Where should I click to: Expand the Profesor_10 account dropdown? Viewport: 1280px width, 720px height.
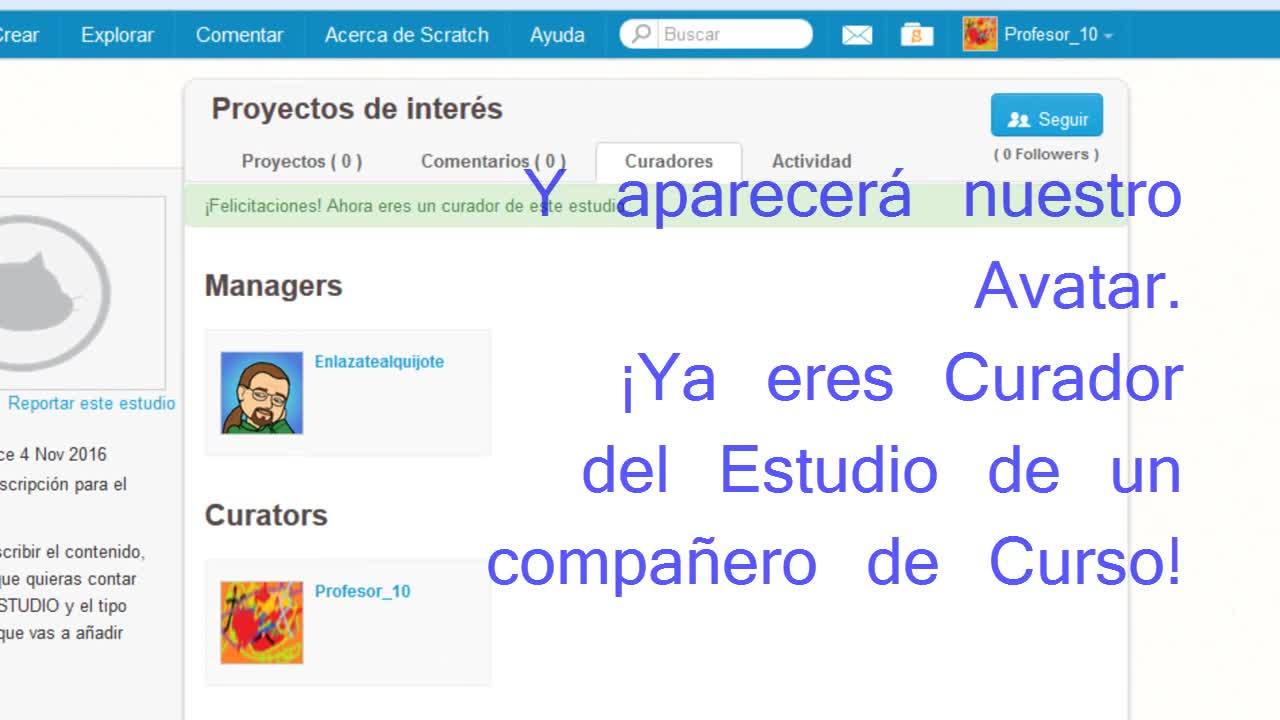click(1059, 35)
